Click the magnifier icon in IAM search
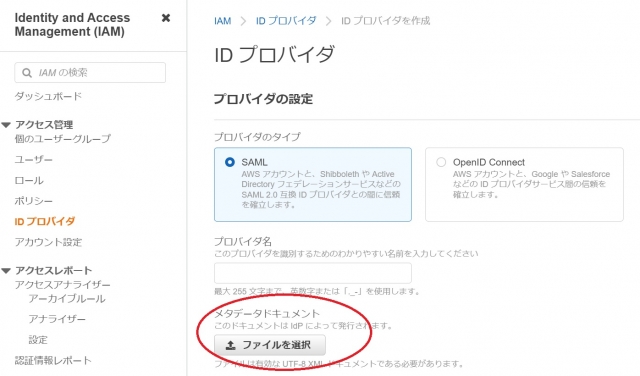Screen dimensions: 640x376 [x=27, y=73]
